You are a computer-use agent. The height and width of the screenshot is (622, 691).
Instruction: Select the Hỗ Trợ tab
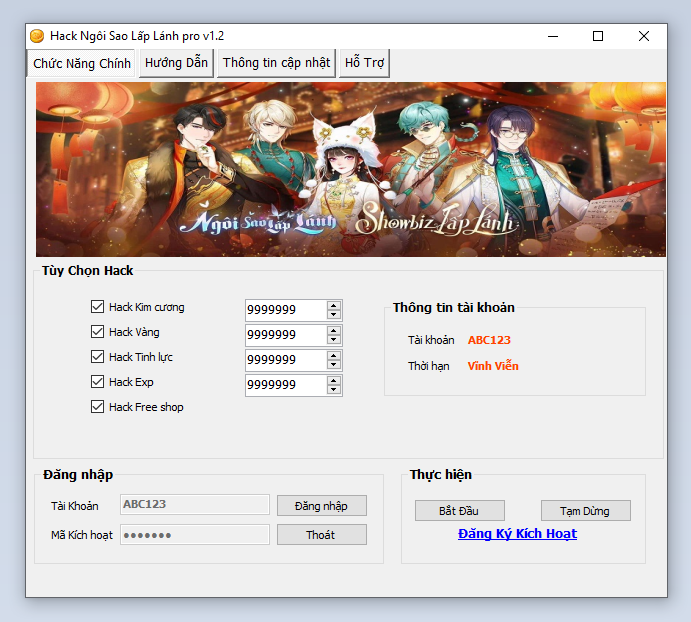click(364, 63)
